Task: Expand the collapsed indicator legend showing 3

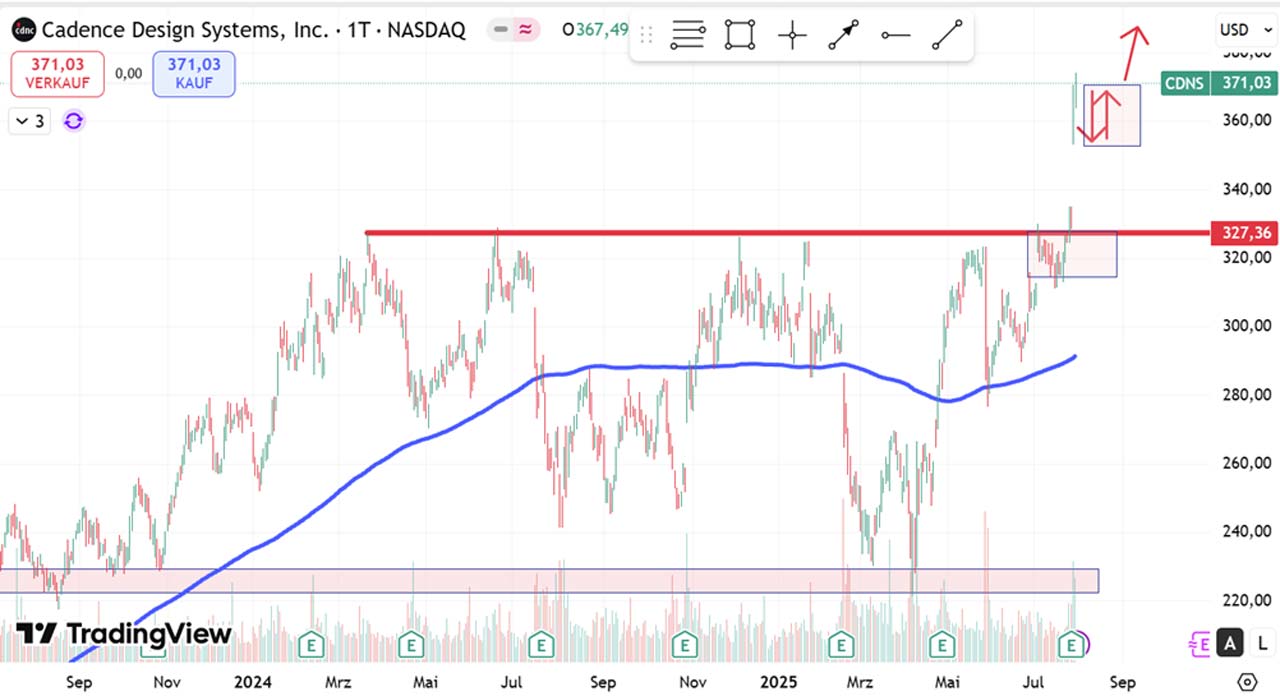Action: 29,122
